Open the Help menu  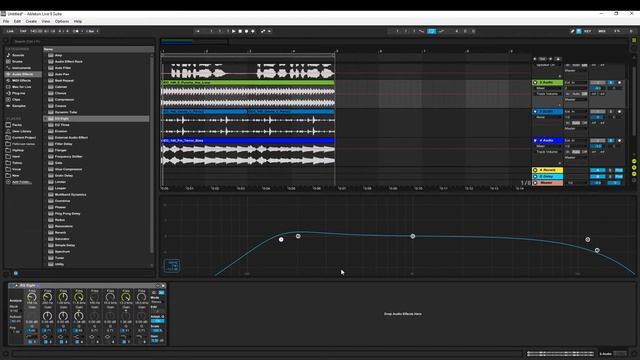(x=78, y=21)
